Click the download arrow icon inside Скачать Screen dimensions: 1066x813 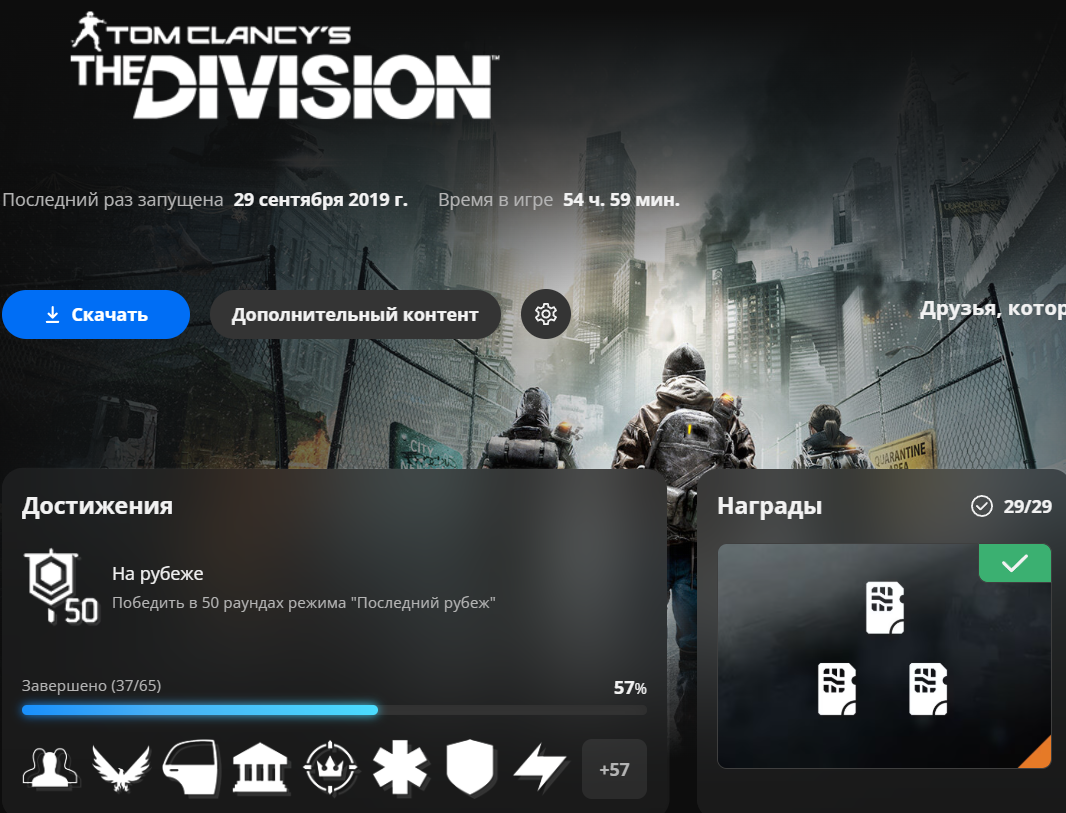tap(52, 314)
